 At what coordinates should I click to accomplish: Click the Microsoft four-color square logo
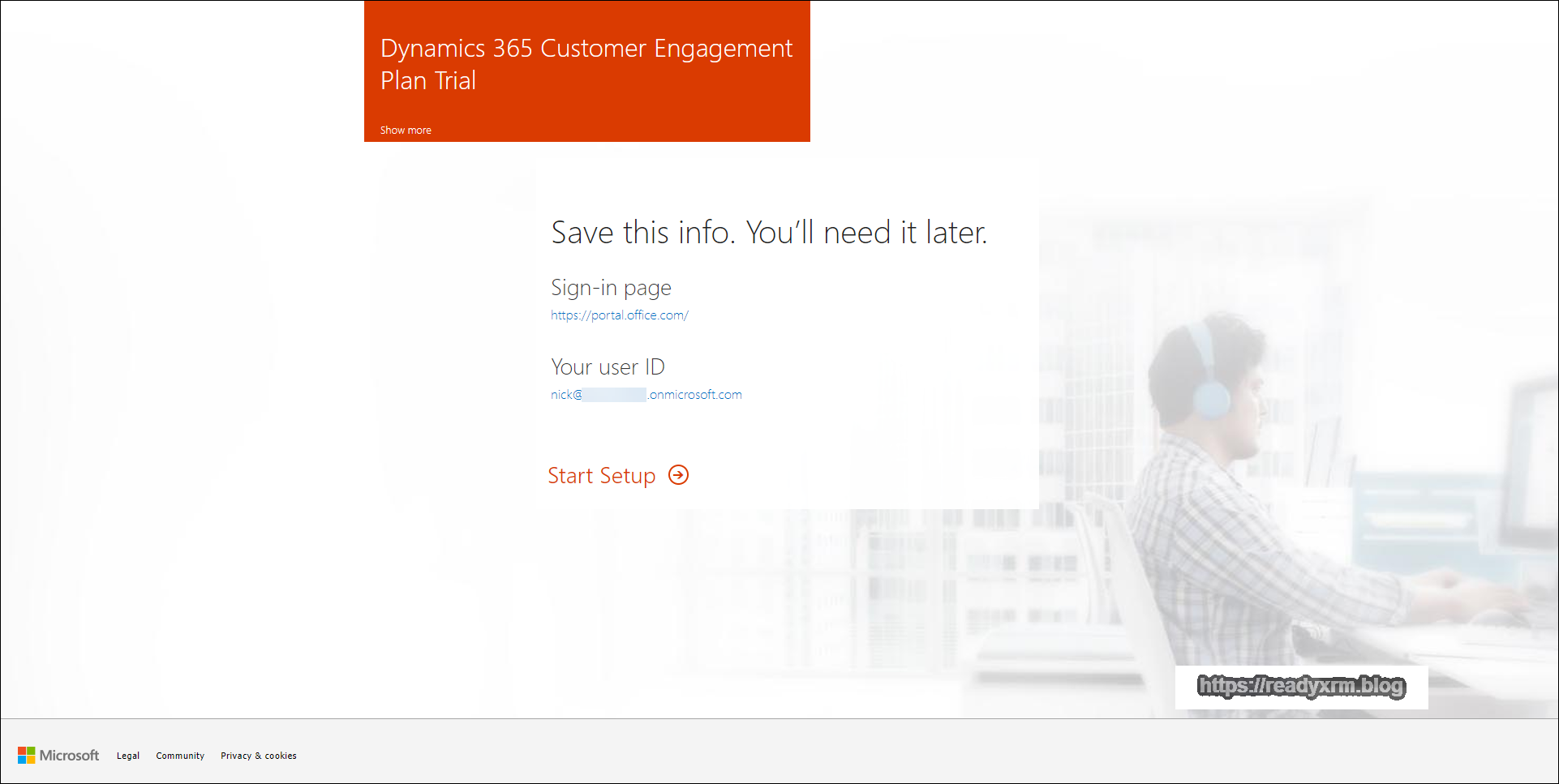27,755
